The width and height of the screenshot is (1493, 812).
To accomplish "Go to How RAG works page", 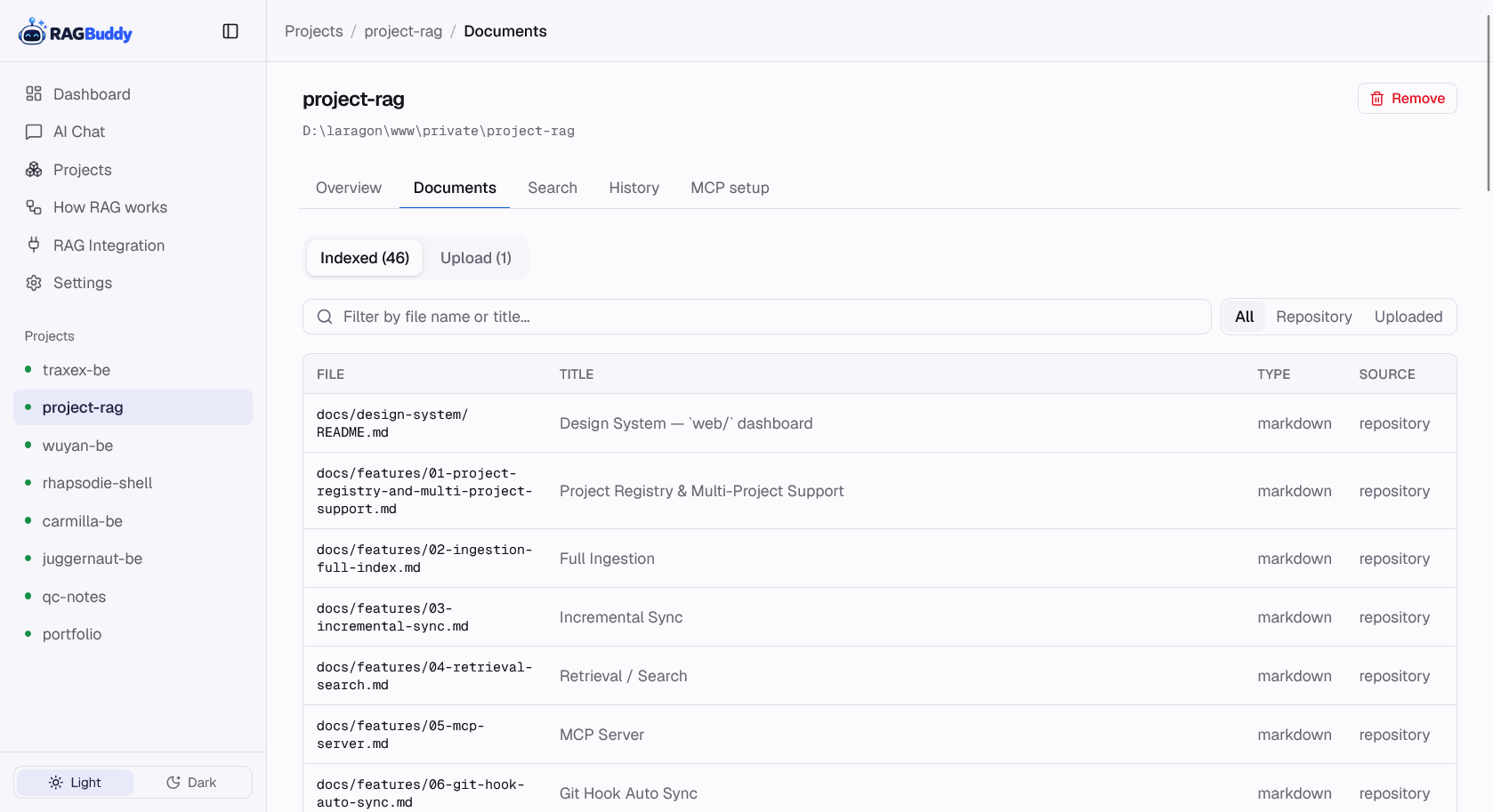I will pos(133,207).
